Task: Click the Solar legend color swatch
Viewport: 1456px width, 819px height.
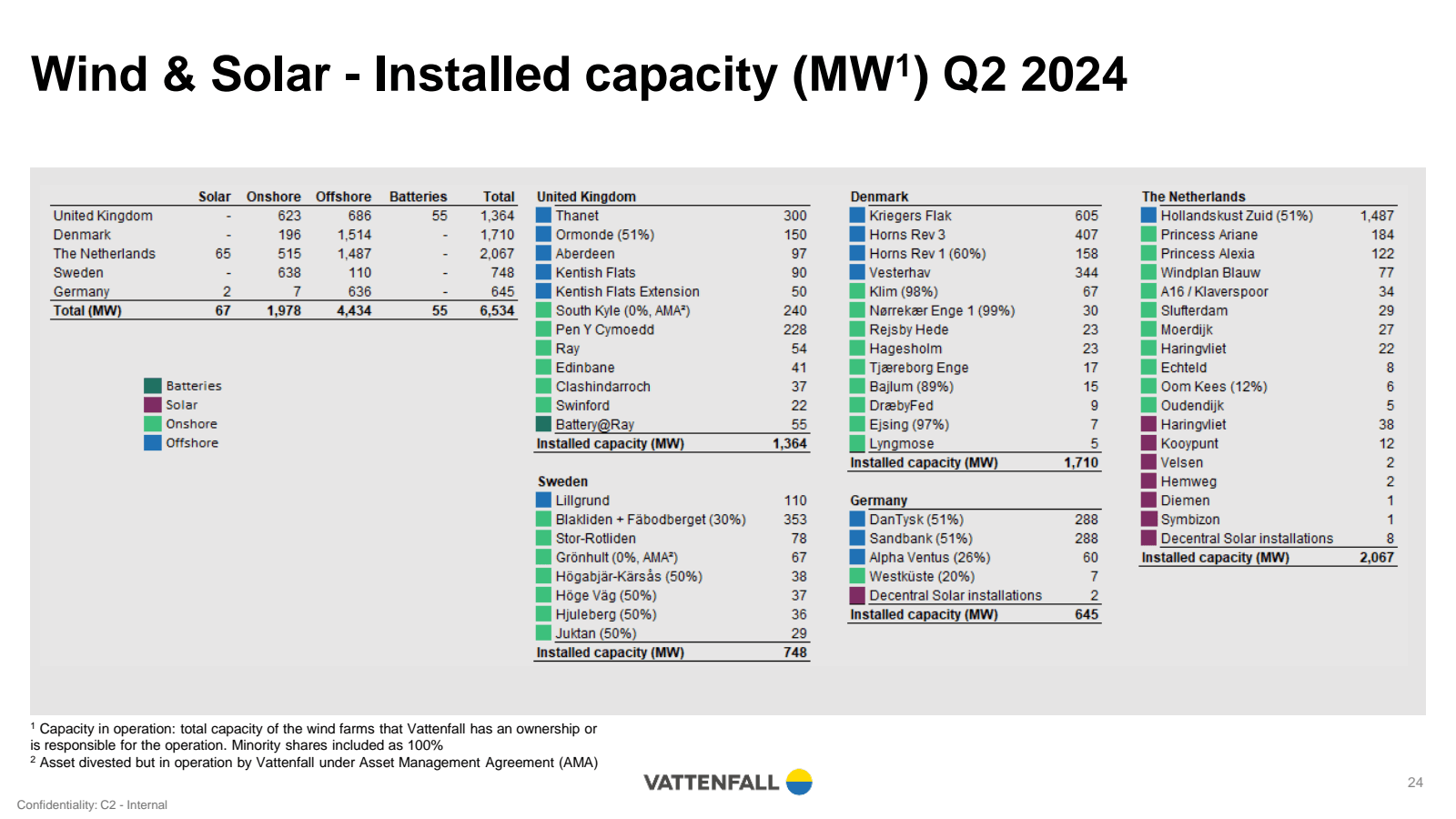Action: pyautogui.click(x=152, y=405)
